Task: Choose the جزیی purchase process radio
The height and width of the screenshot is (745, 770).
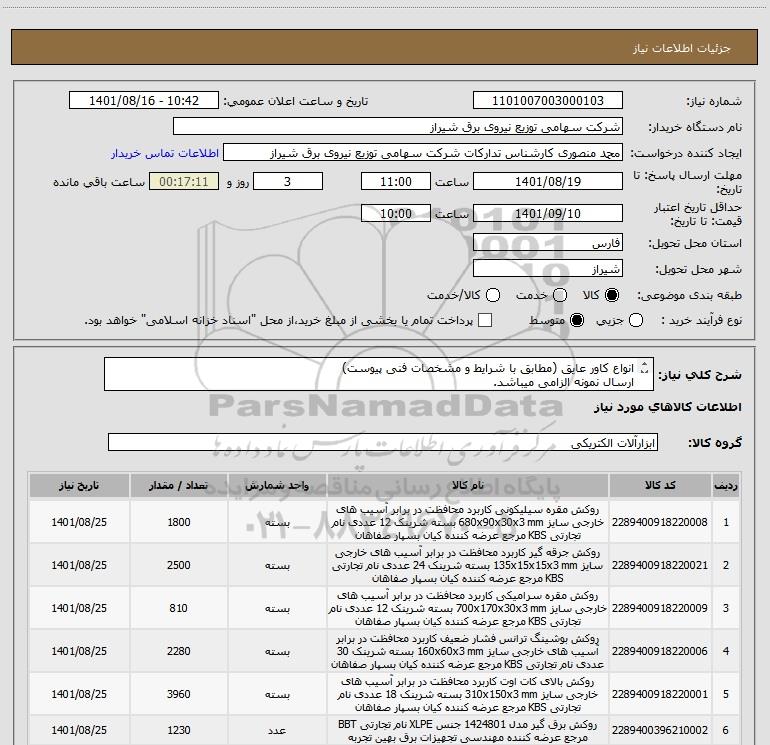Action: 635,320
